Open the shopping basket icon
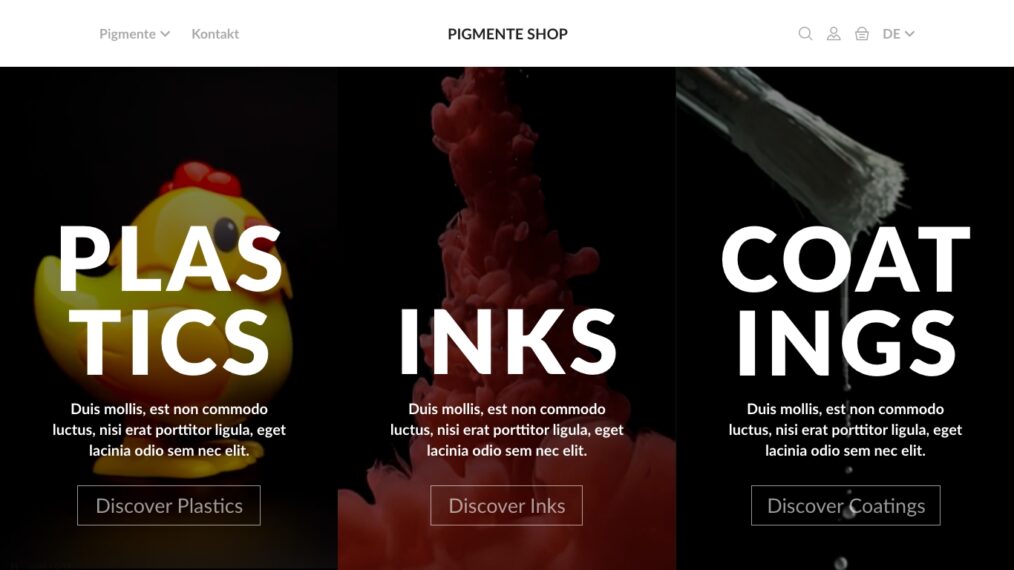Image resolution: width=1014 pixels, height=570 pixels. (862, 34)
